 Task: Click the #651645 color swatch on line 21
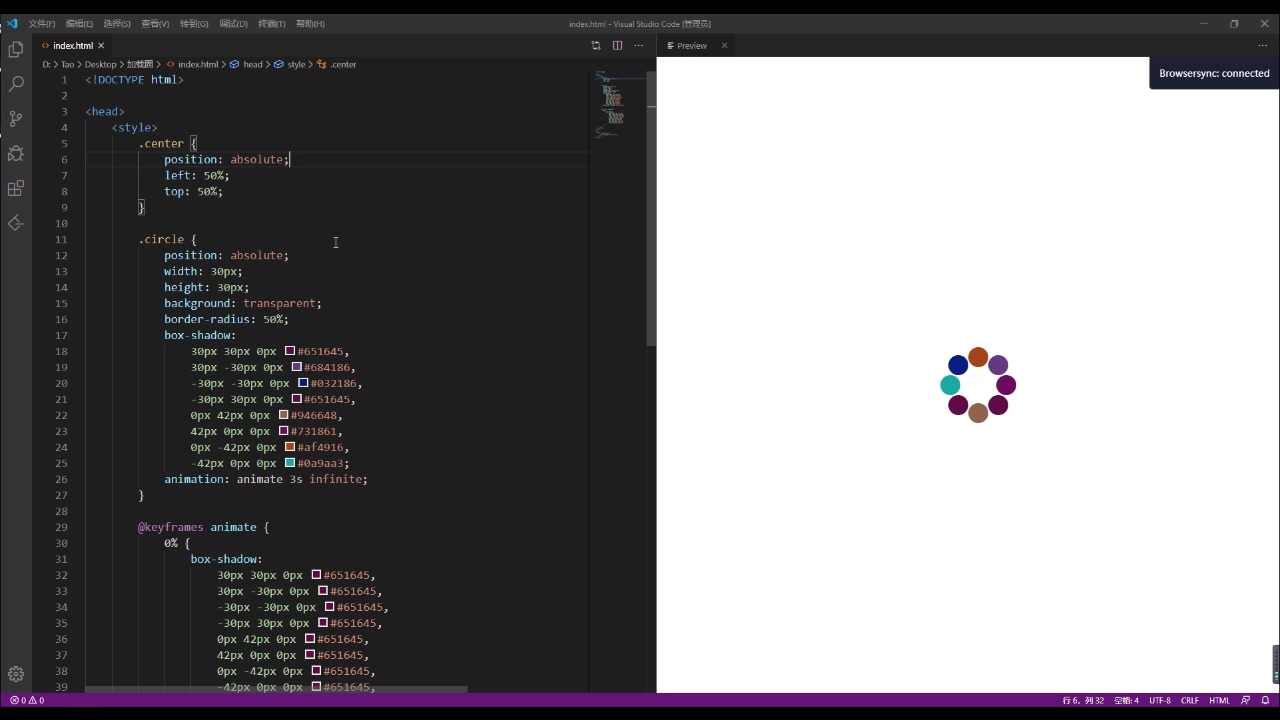point(297,399)
